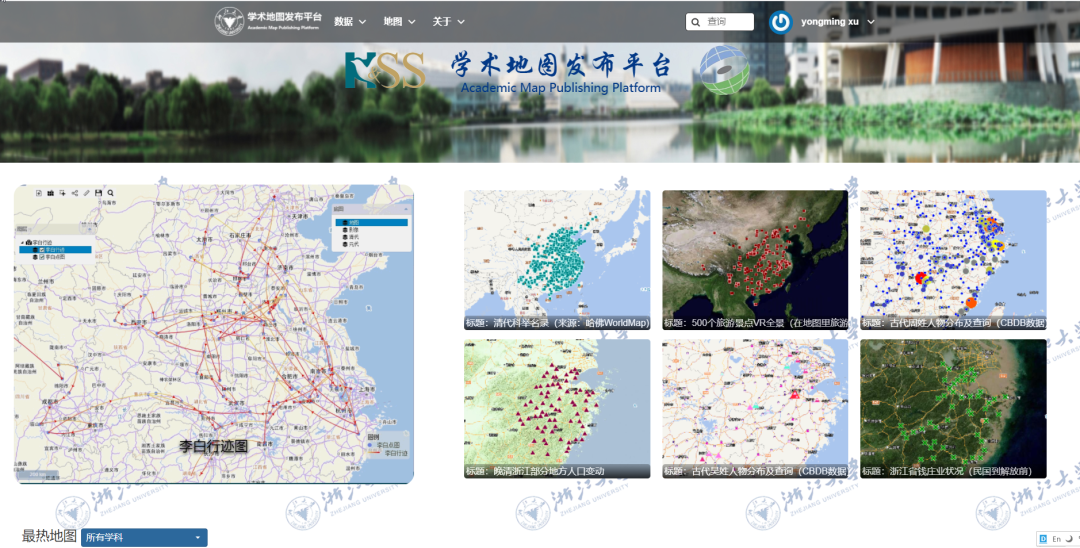Screen dimensions: 1080x548
Task: Collapse the basemap panel with the arrow
Action: pos(406,209)
